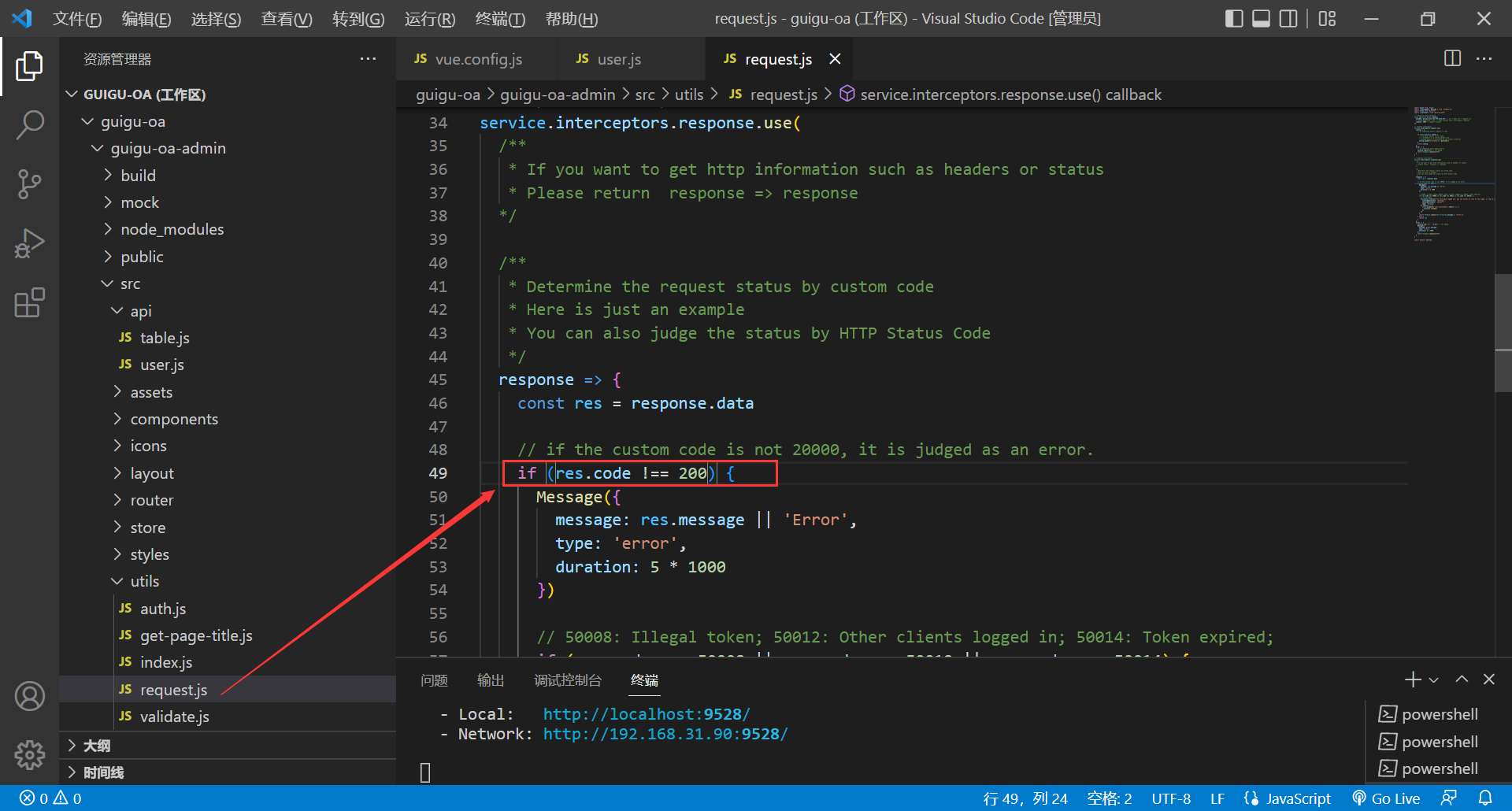Image resolution: width=1512 pixels, height=811 pixels.
Task: Switch to the user.js editor tab
Action: coord(618,59)
